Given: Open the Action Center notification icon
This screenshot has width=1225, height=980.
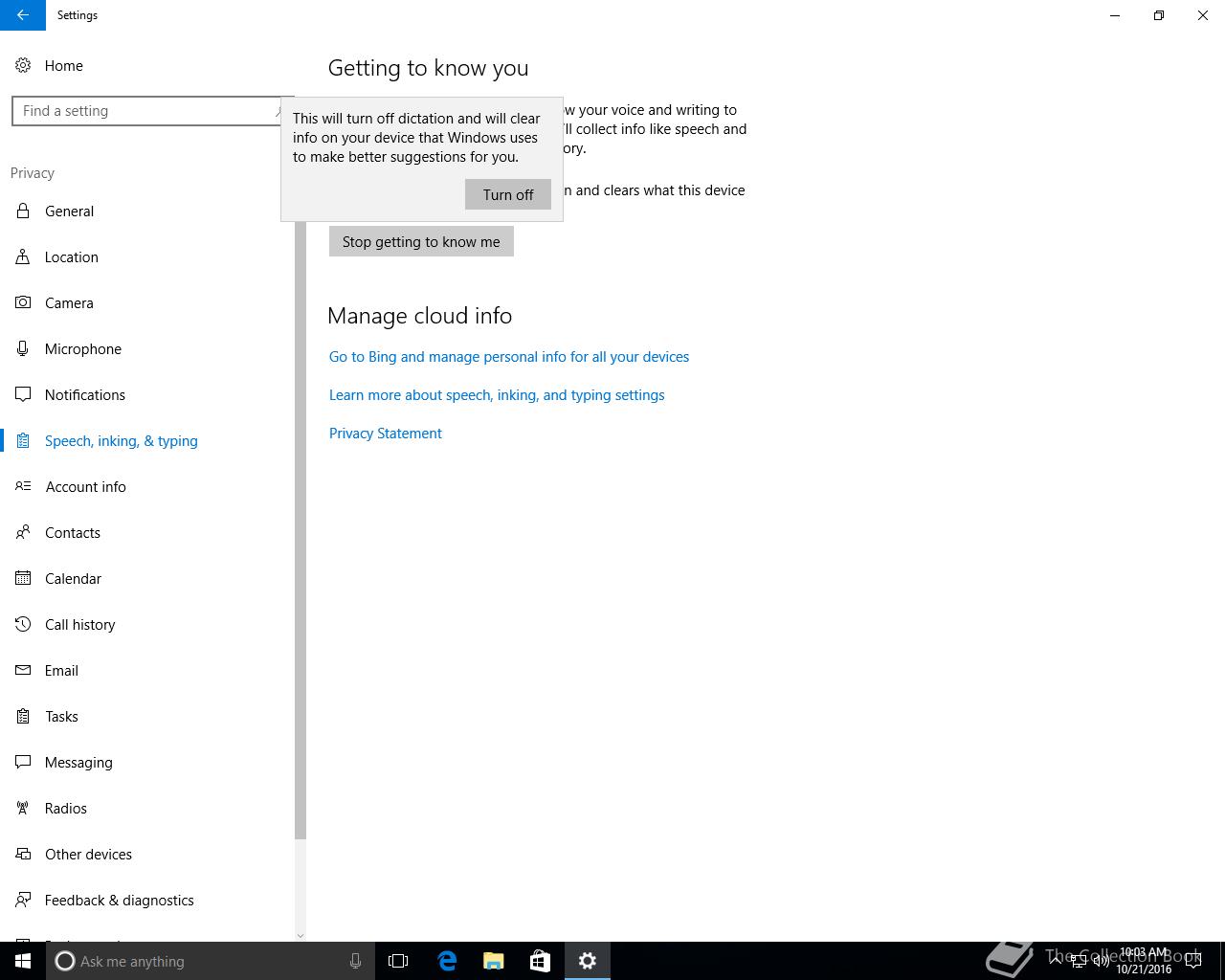Looking at the screenshot, I should [x=1193, y=961].
